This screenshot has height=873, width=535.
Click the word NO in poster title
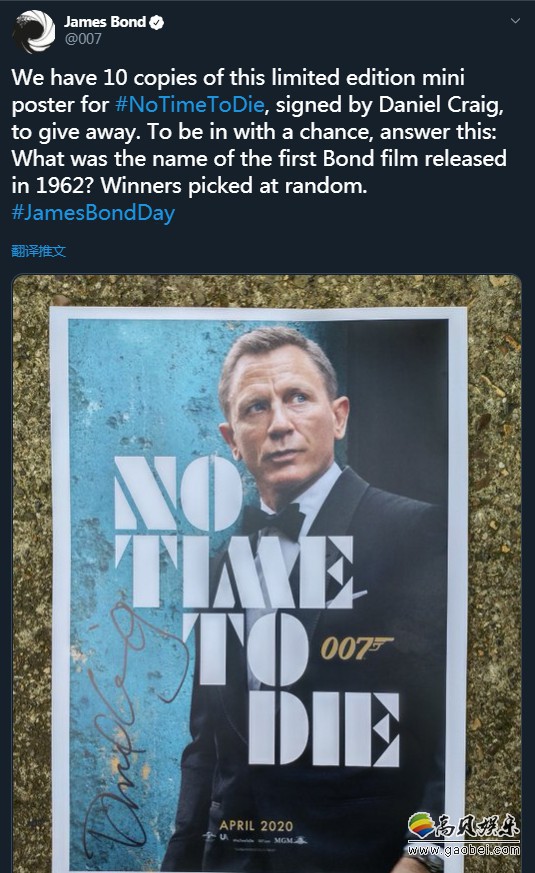(178, 493)
